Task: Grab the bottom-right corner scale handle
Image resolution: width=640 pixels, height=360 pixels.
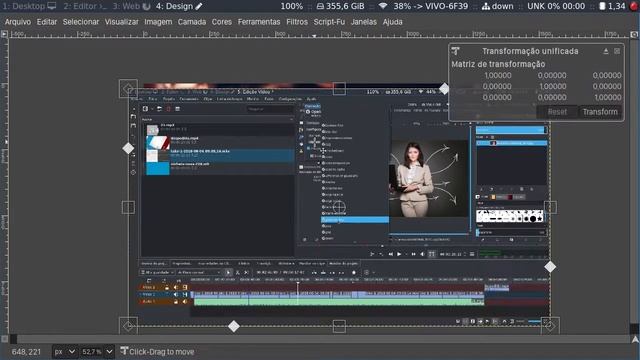Action: click(550, 326)
